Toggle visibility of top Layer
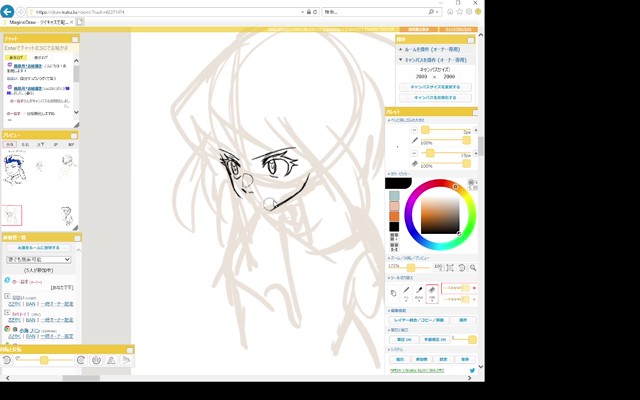This screenshot has width=640, height=400. pyautogui.click(x=474, y=288)
